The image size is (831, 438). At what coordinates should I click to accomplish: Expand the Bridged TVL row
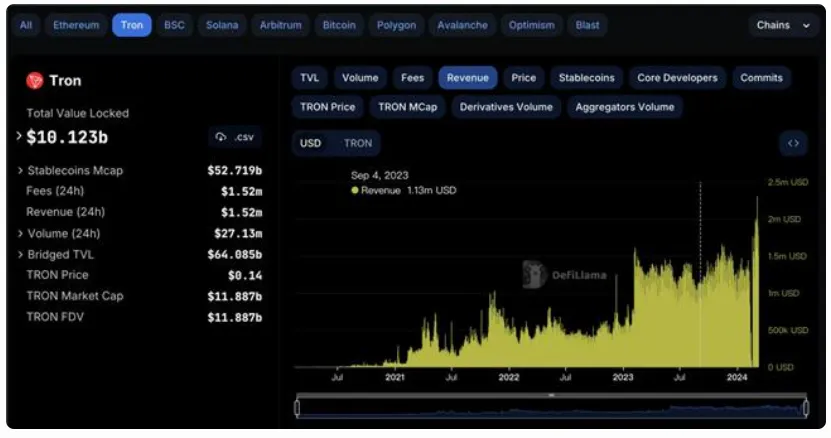[20, 255]
